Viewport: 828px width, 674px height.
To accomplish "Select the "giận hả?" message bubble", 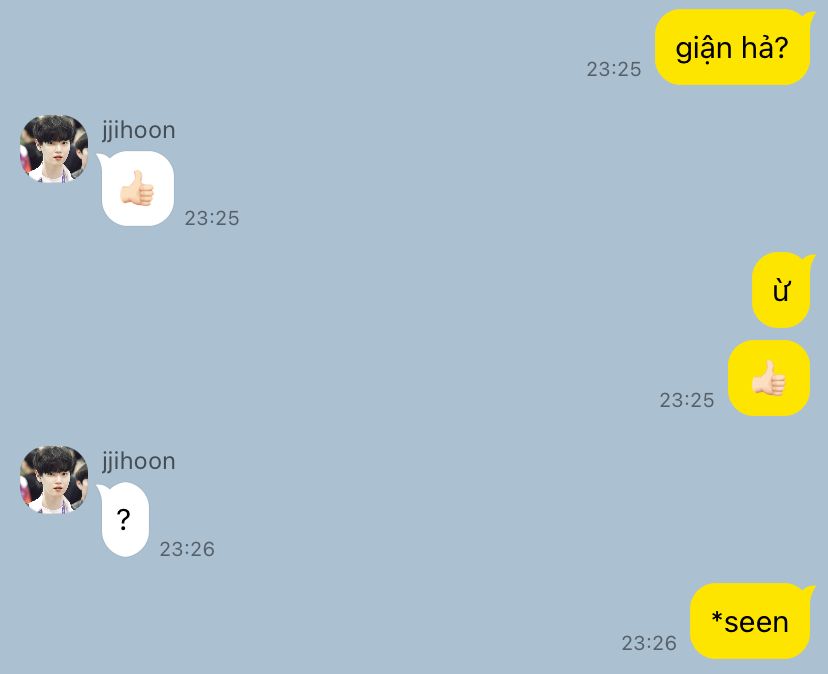I will pos(732,47).
